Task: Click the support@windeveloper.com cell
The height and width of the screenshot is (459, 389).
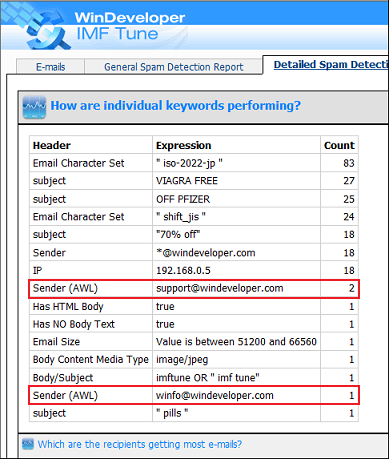Action: (236, 288)
